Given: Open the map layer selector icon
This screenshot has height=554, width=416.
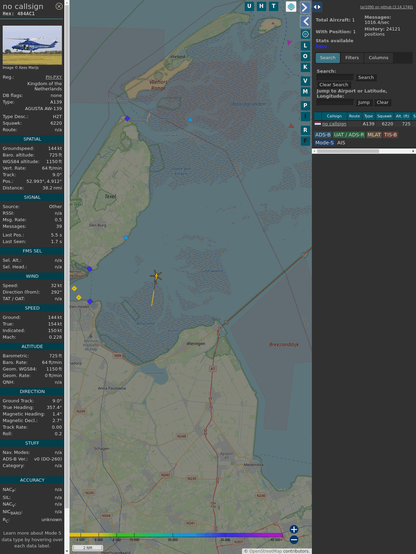Looking at the screenshot, I should [x=291, y=6].
